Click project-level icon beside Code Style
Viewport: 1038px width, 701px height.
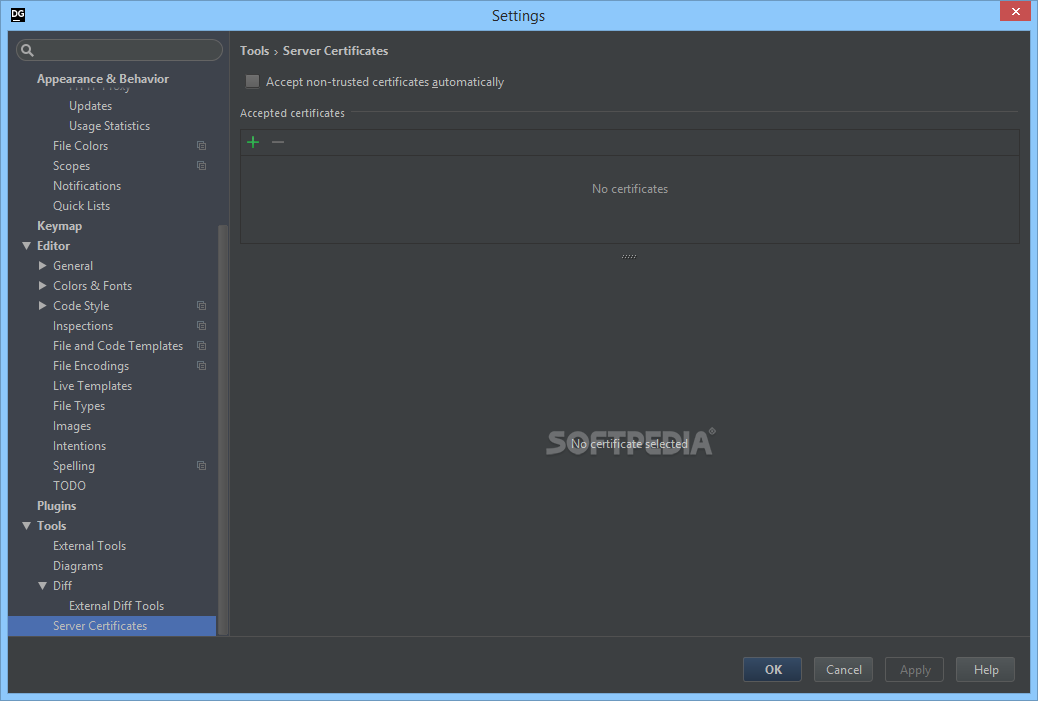(x=201, y=306)
